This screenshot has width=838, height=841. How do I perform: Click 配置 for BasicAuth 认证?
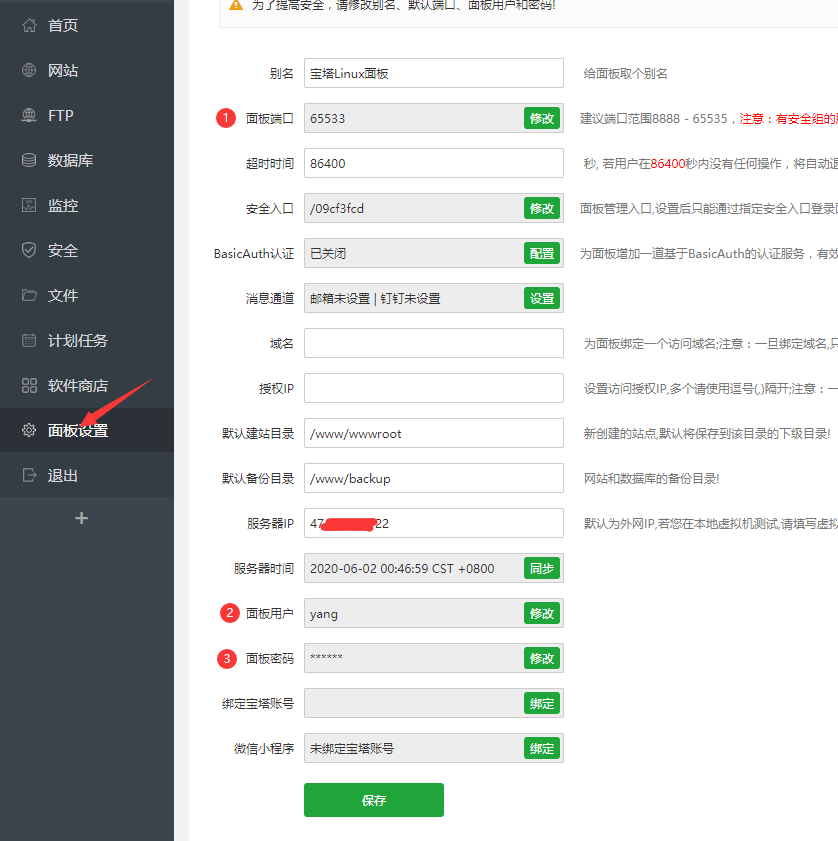[x=541, y=253]
